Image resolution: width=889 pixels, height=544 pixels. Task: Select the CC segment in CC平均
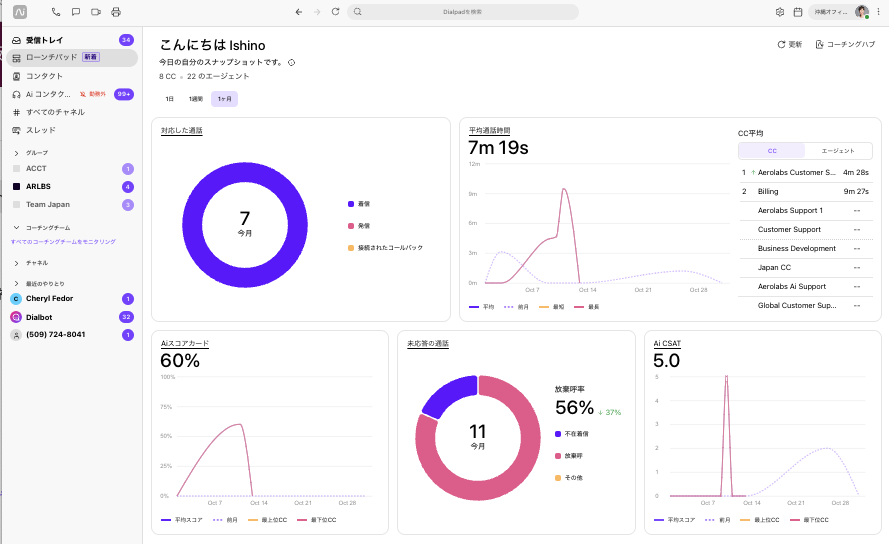[x=772, y=151]
